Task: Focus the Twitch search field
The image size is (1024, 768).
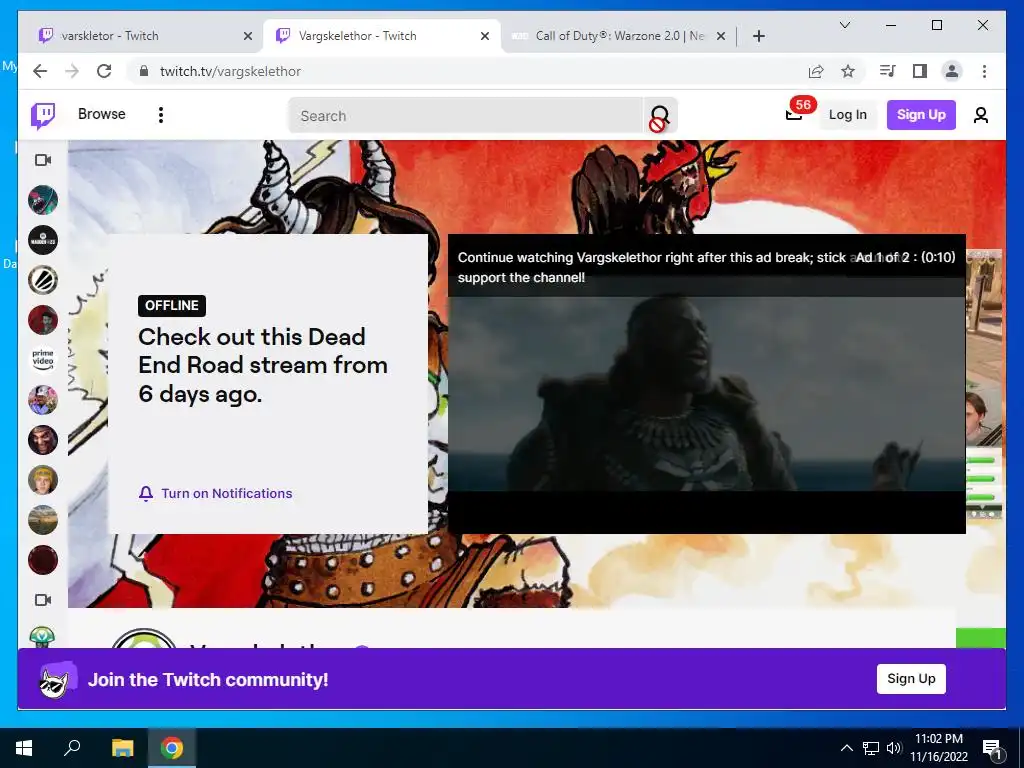Action: (x=465, y=116)
